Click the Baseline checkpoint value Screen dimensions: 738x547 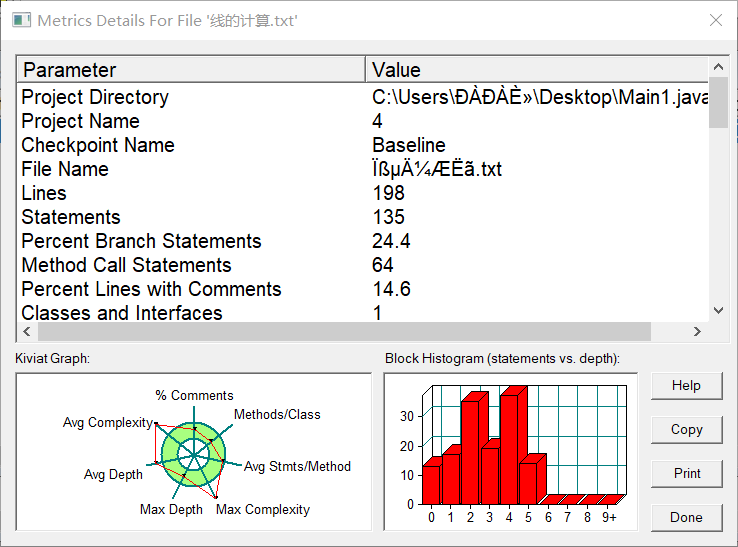(x=409, y=145)
